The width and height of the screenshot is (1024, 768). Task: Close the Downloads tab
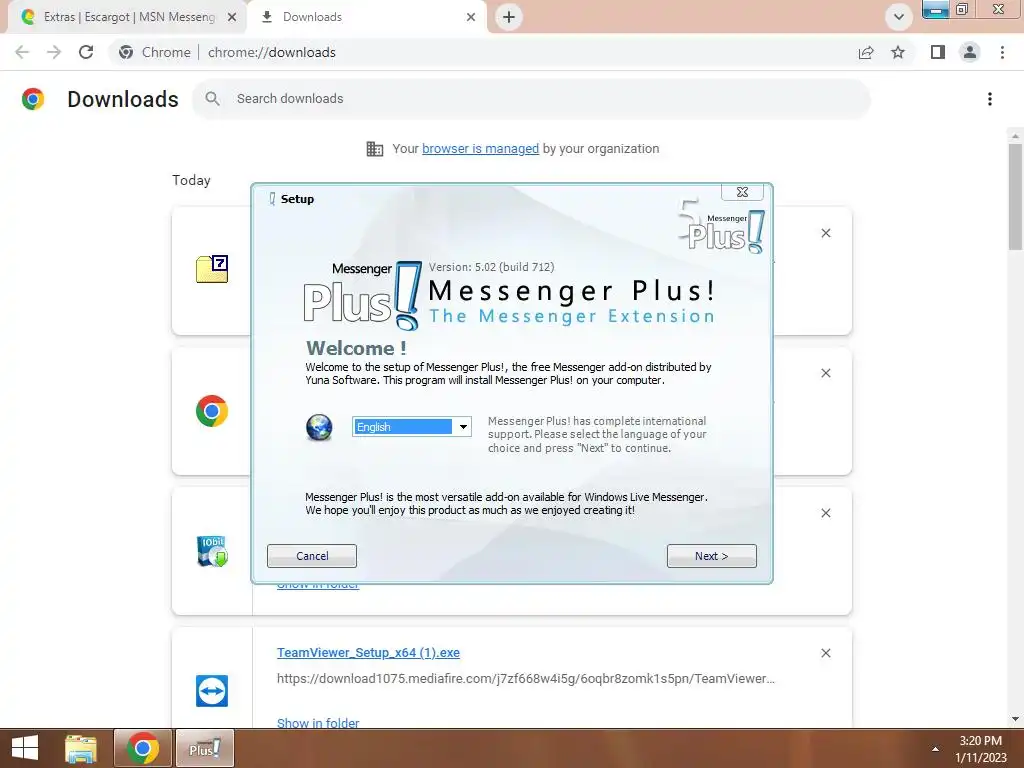[x=471, y=17]
